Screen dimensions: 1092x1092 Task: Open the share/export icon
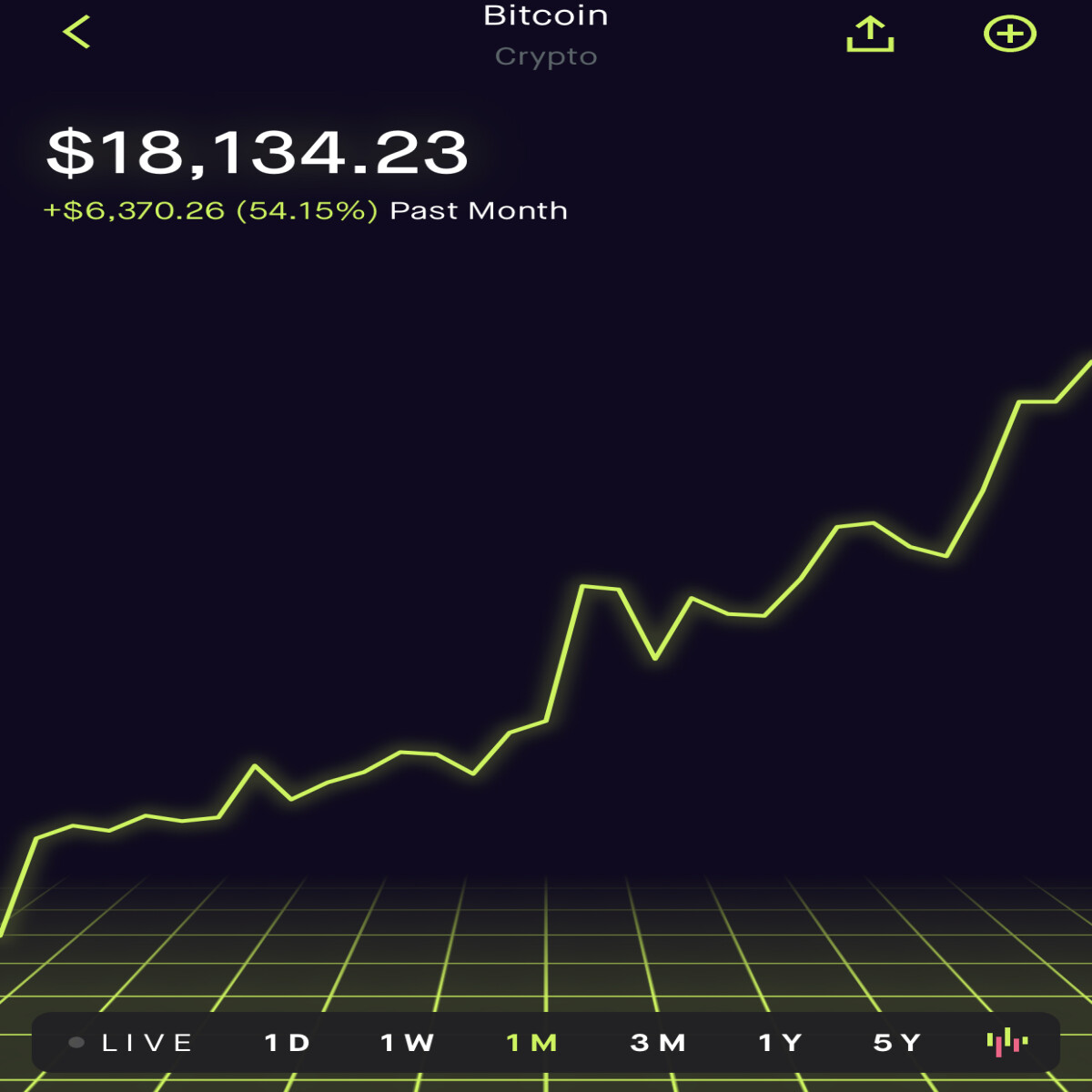click(870, 34)
